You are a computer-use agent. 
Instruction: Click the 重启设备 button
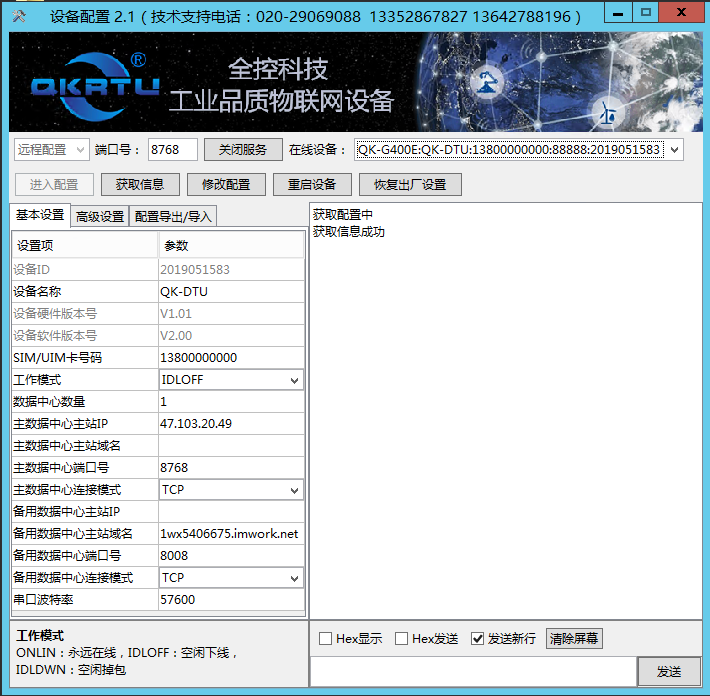pyautogui.click(x=312, y=184)
